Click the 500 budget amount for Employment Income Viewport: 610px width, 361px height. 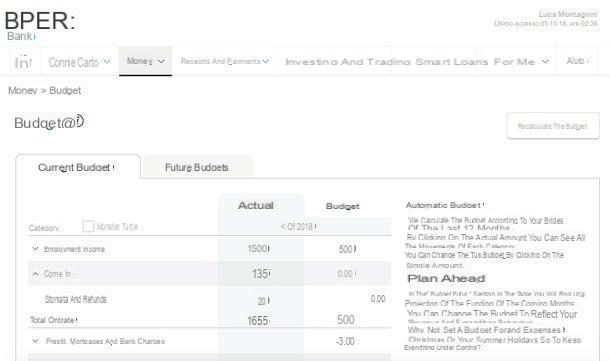tap(346, 249)
